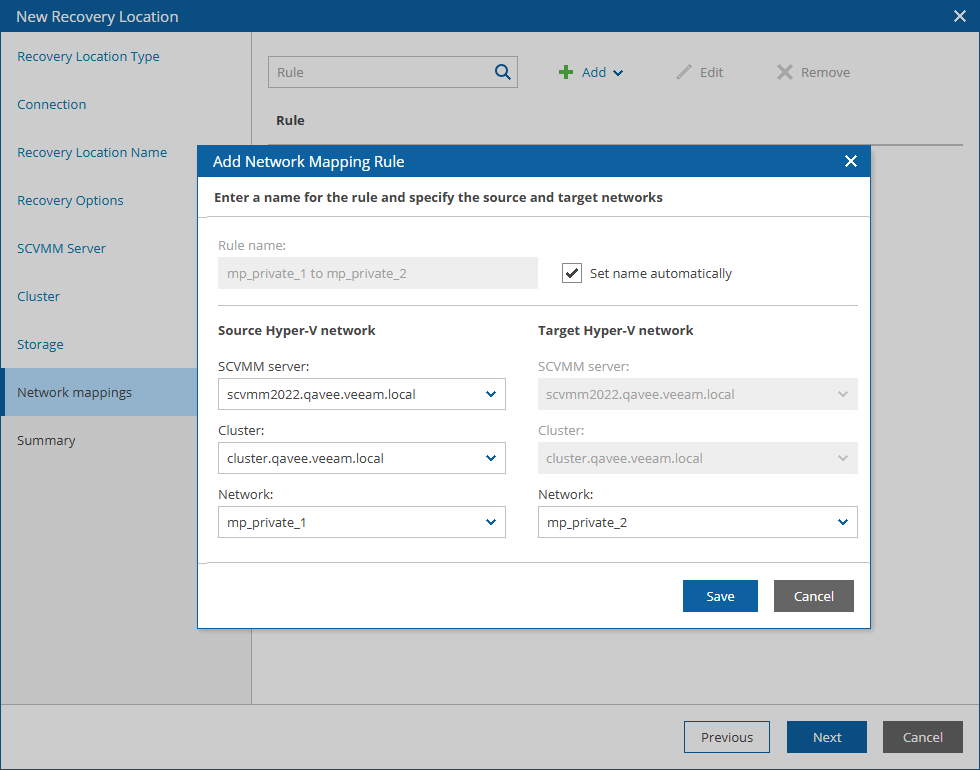Click Cancel in the mapping rule dialog

pyautogui.click(x=813, y=596)
